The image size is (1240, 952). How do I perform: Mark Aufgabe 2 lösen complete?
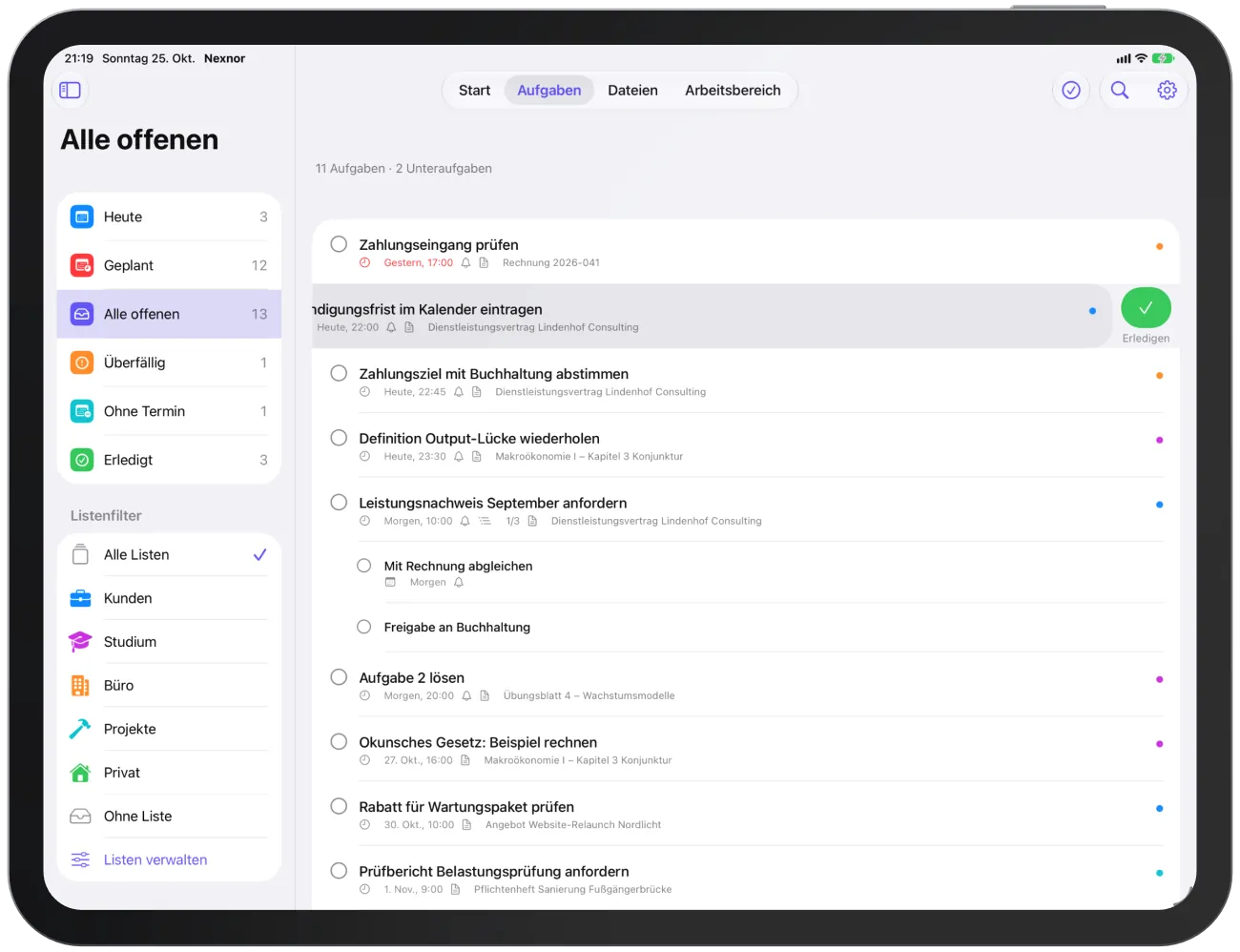339,677
